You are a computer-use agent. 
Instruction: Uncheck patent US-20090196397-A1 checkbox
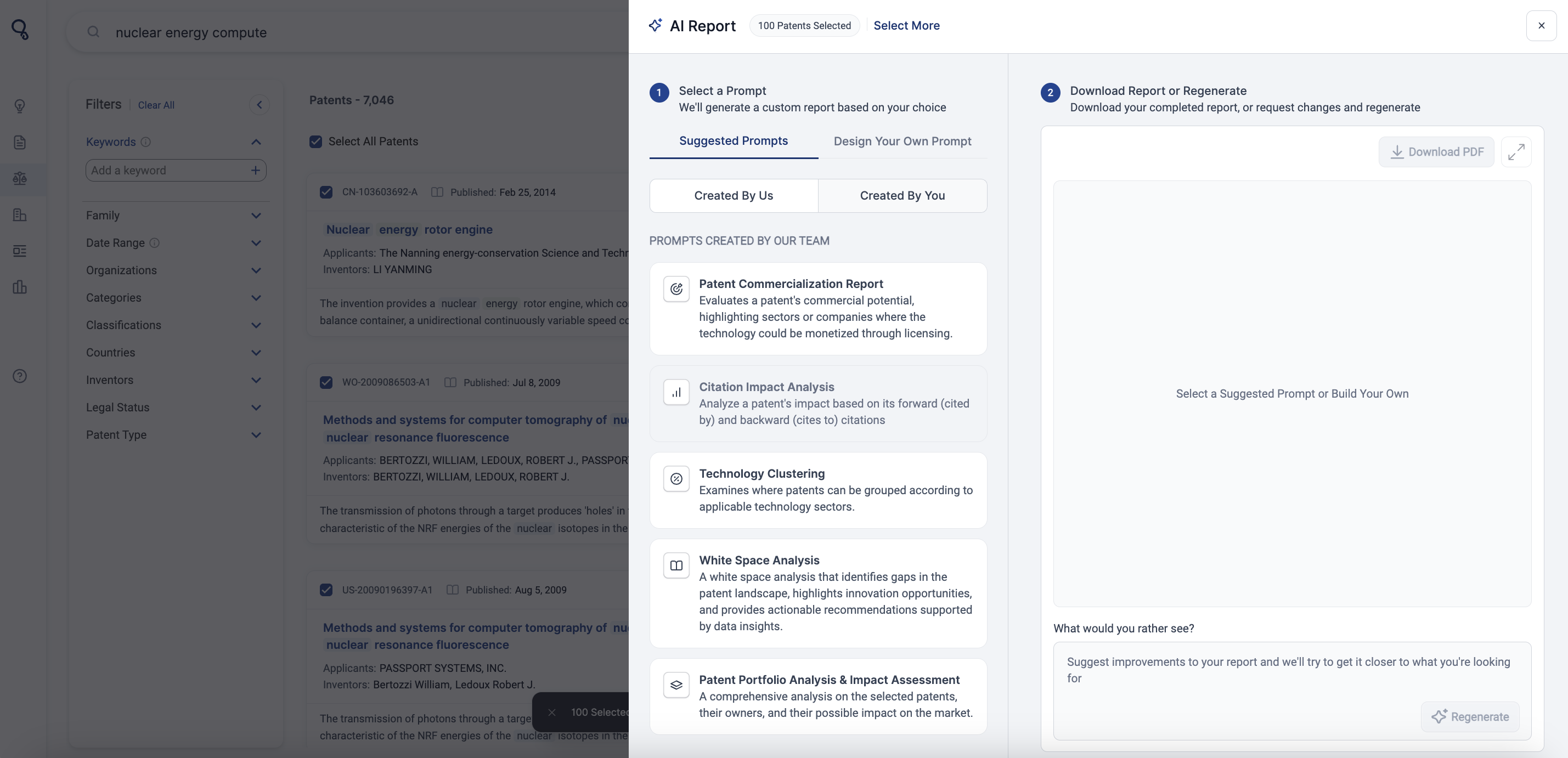point(326,590)
